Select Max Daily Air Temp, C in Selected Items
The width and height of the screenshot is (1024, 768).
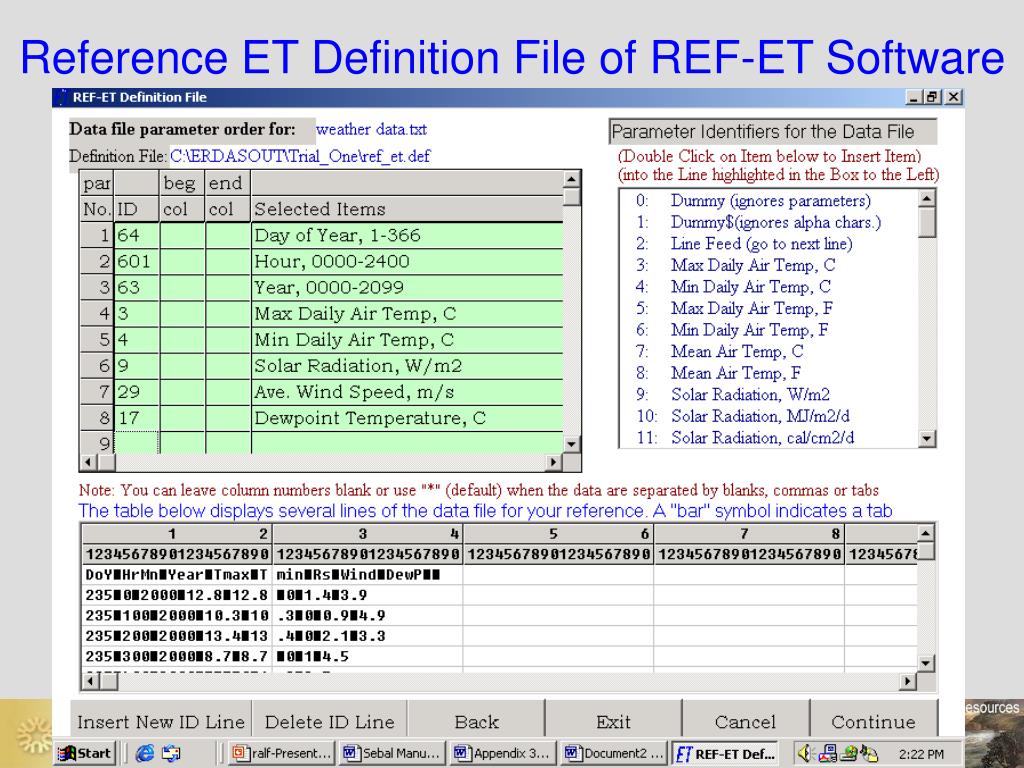pyautogui.click(x=407, y=313)
